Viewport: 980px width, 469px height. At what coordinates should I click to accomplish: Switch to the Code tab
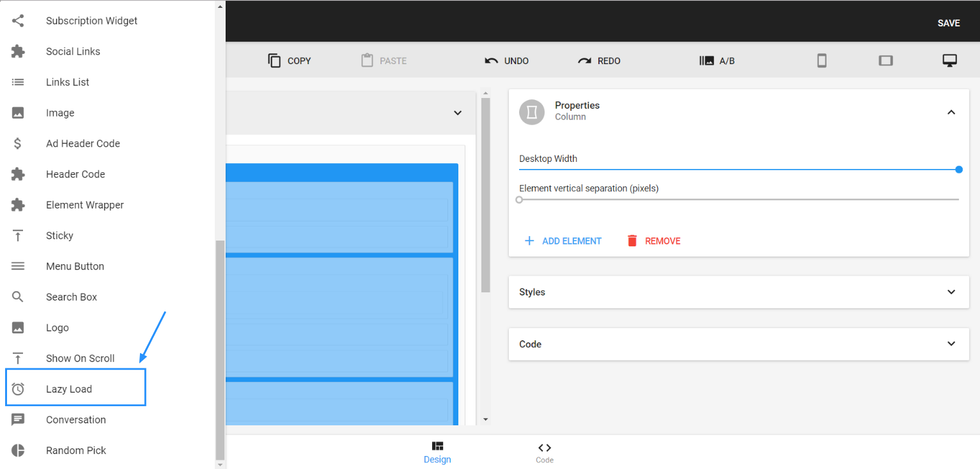coord(544,452)
